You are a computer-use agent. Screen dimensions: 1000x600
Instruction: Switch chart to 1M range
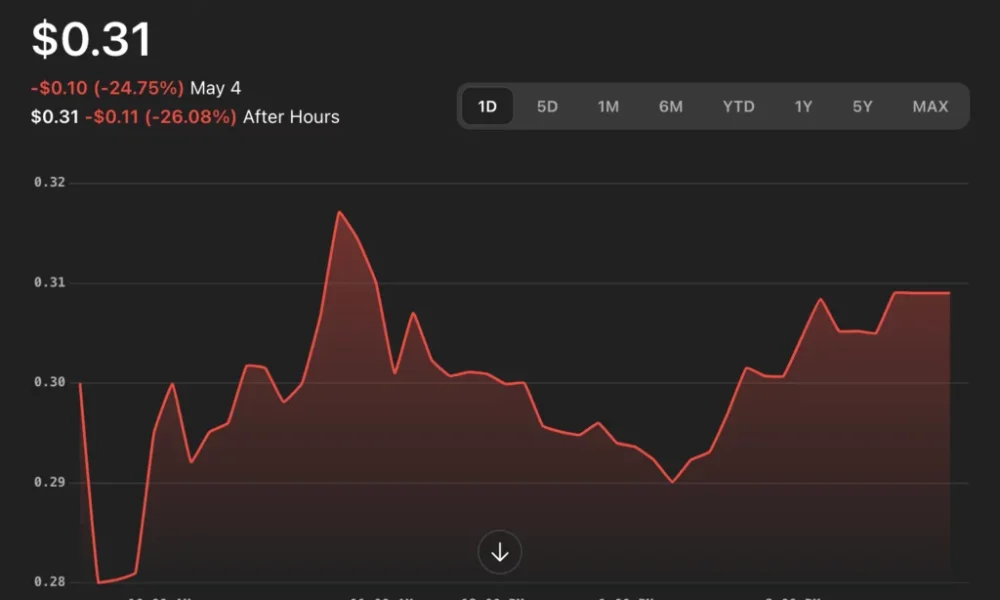click(608, 106)
